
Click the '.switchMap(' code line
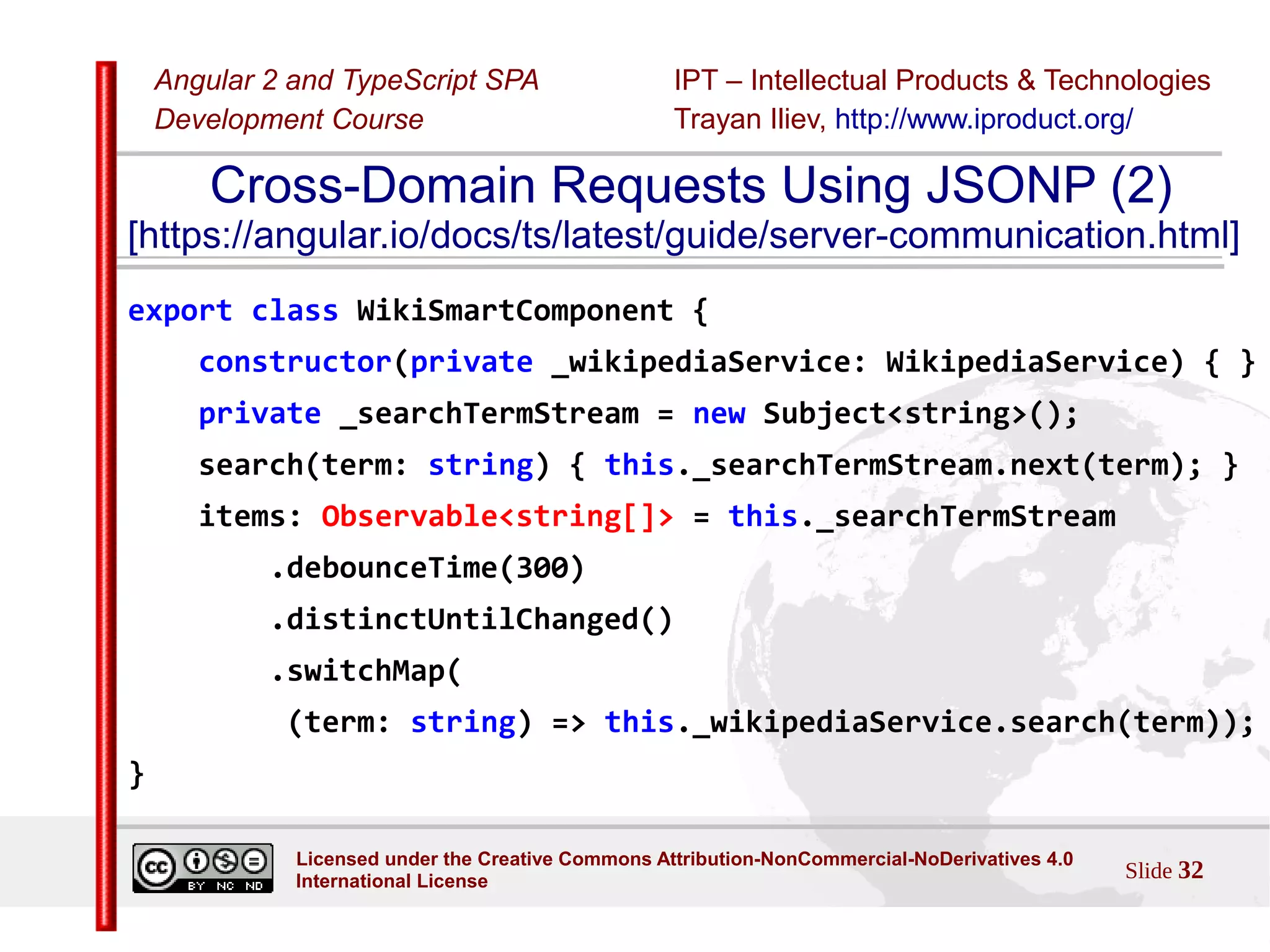pyautogui.click(x=366, y=671)
